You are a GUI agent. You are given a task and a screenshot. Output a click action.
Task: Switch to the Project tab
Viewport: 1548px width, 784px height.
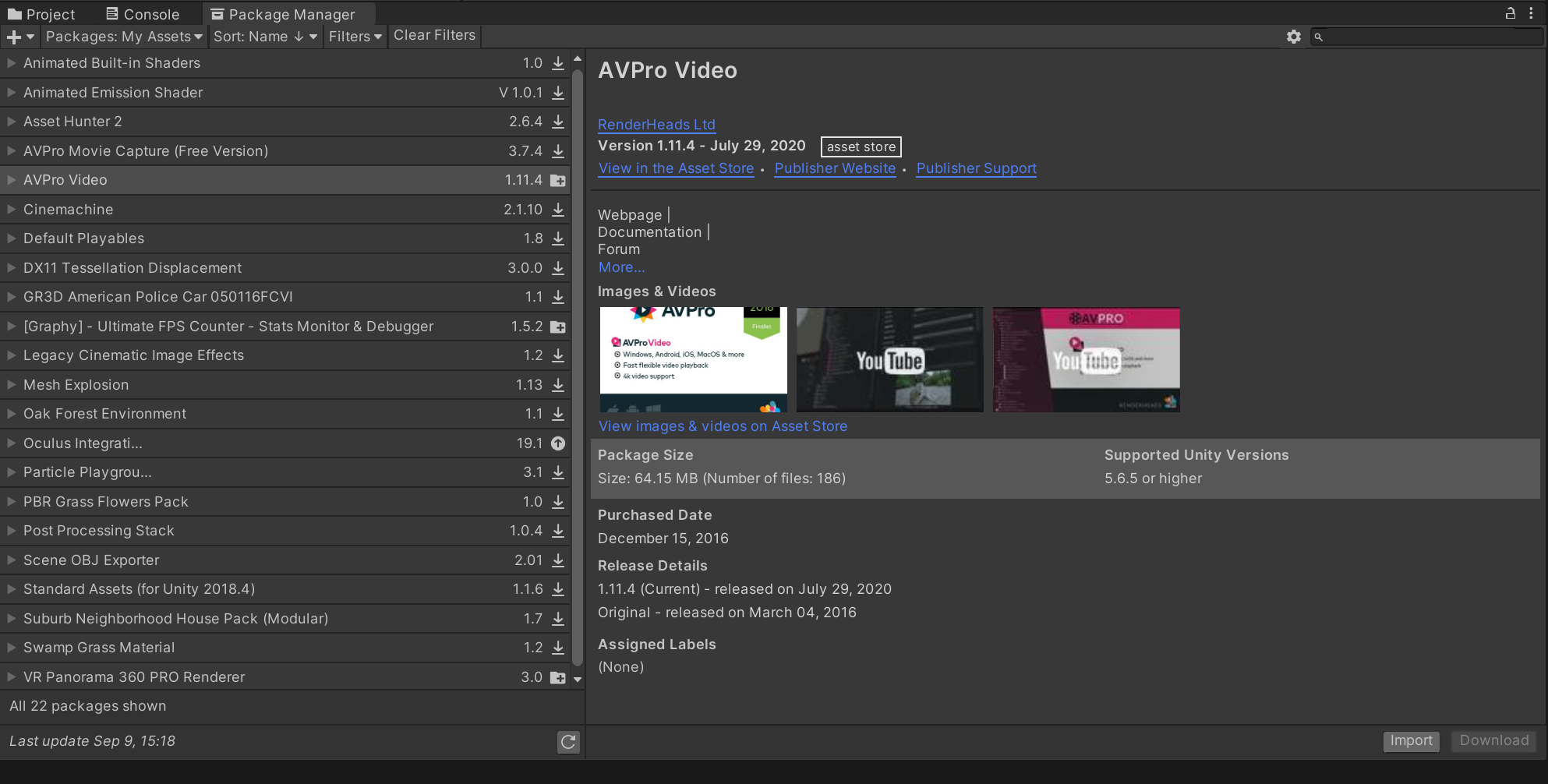click(41, 14)
